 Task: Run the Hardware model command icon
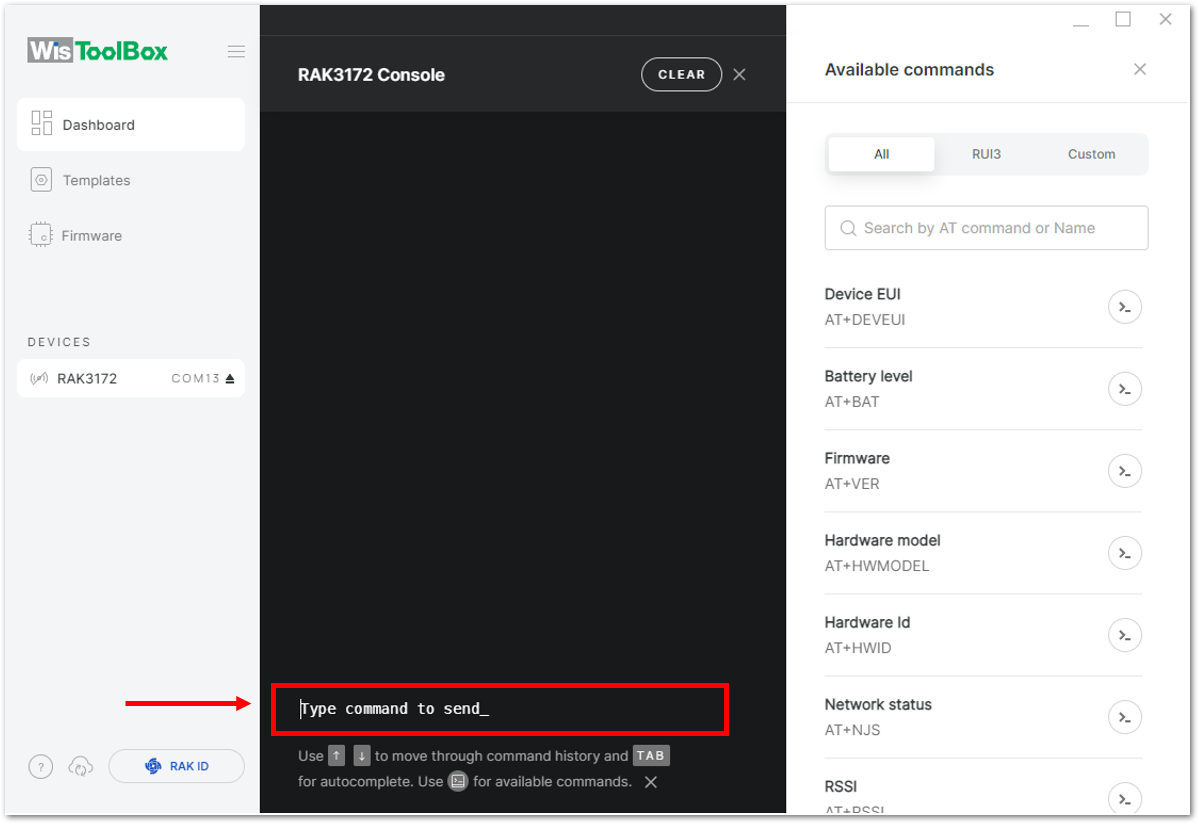[x=1124, y=553]
